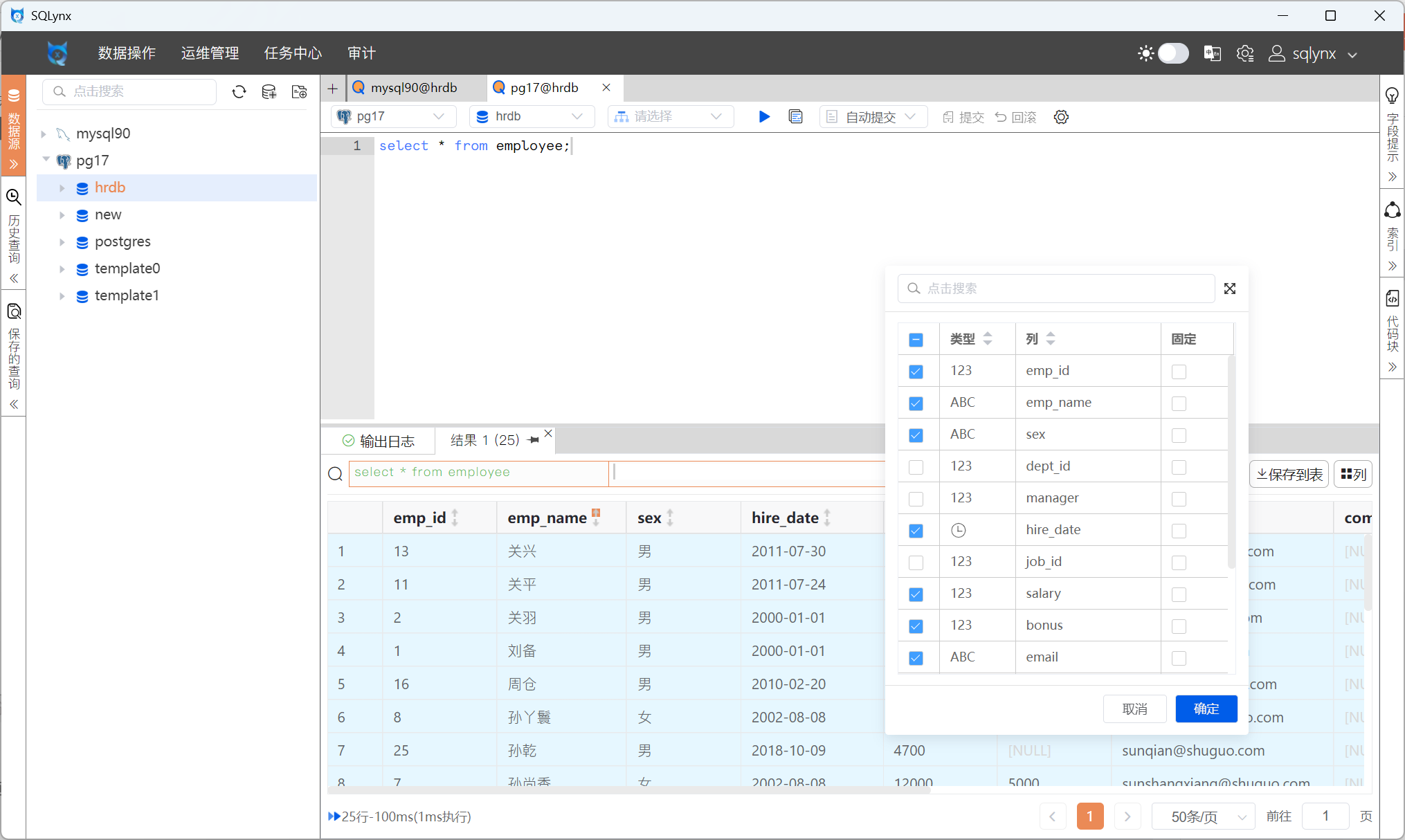
Task: Click the add new data source icon
Action: (269, 92)
